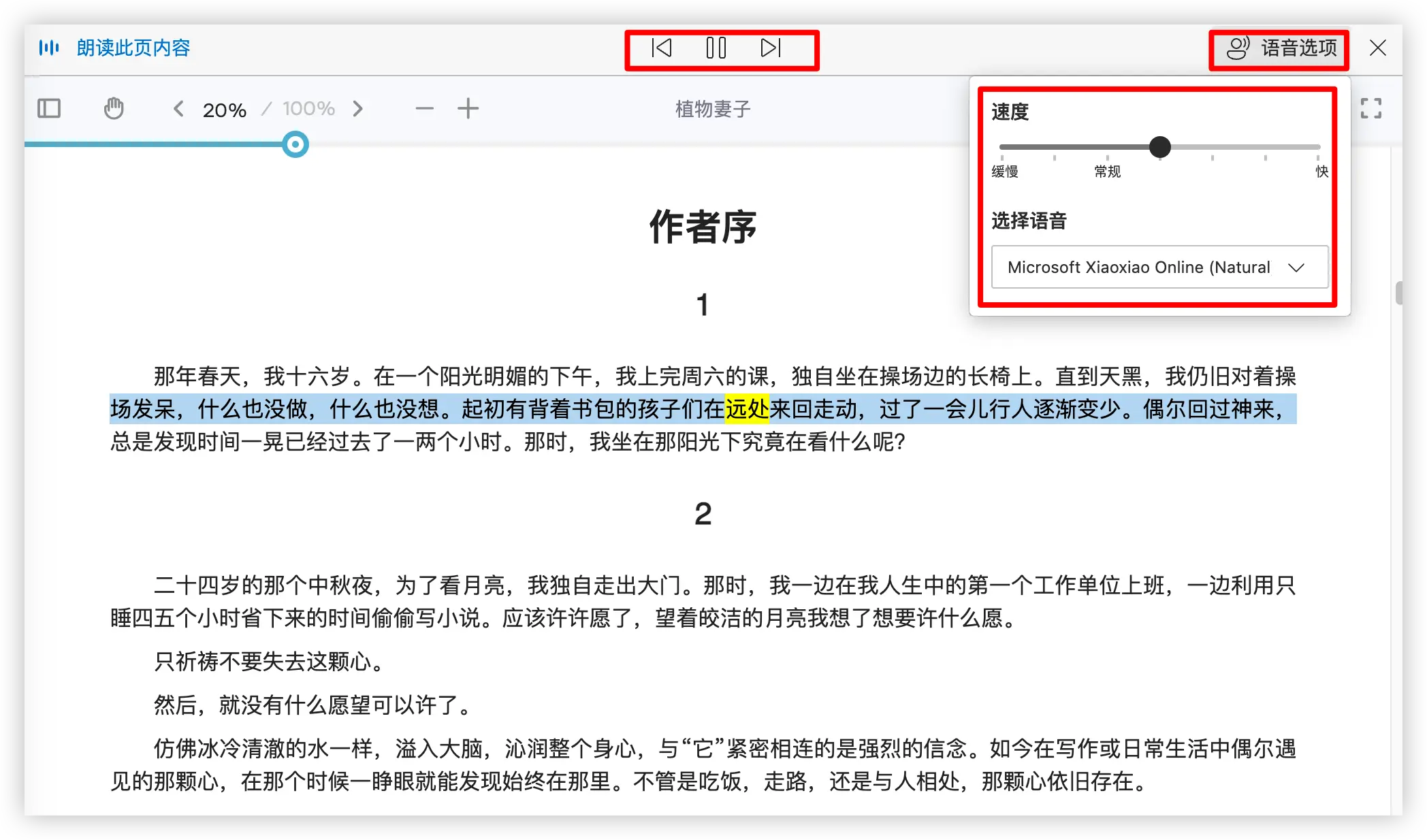Click the 20% progress value field

coord(225,110)
